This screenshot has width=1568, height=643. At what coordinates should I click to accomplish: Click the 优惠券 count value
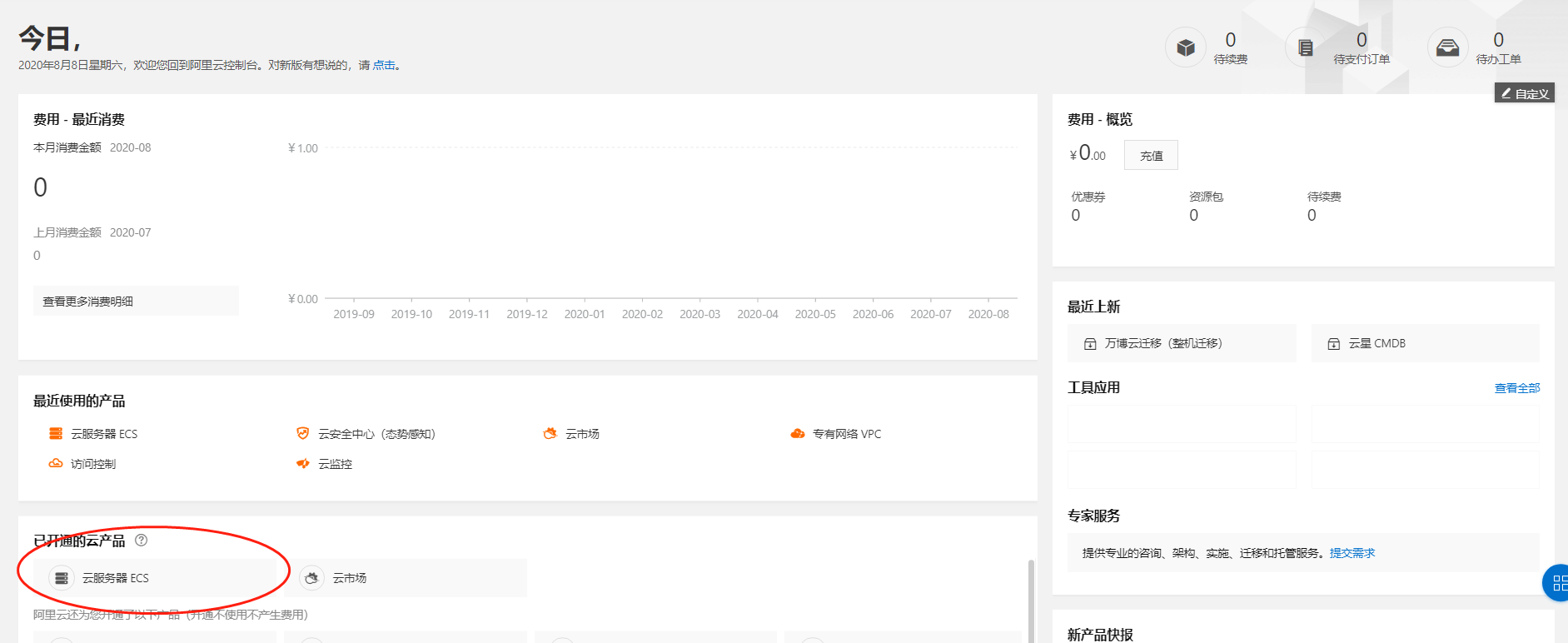[1076, 215]
